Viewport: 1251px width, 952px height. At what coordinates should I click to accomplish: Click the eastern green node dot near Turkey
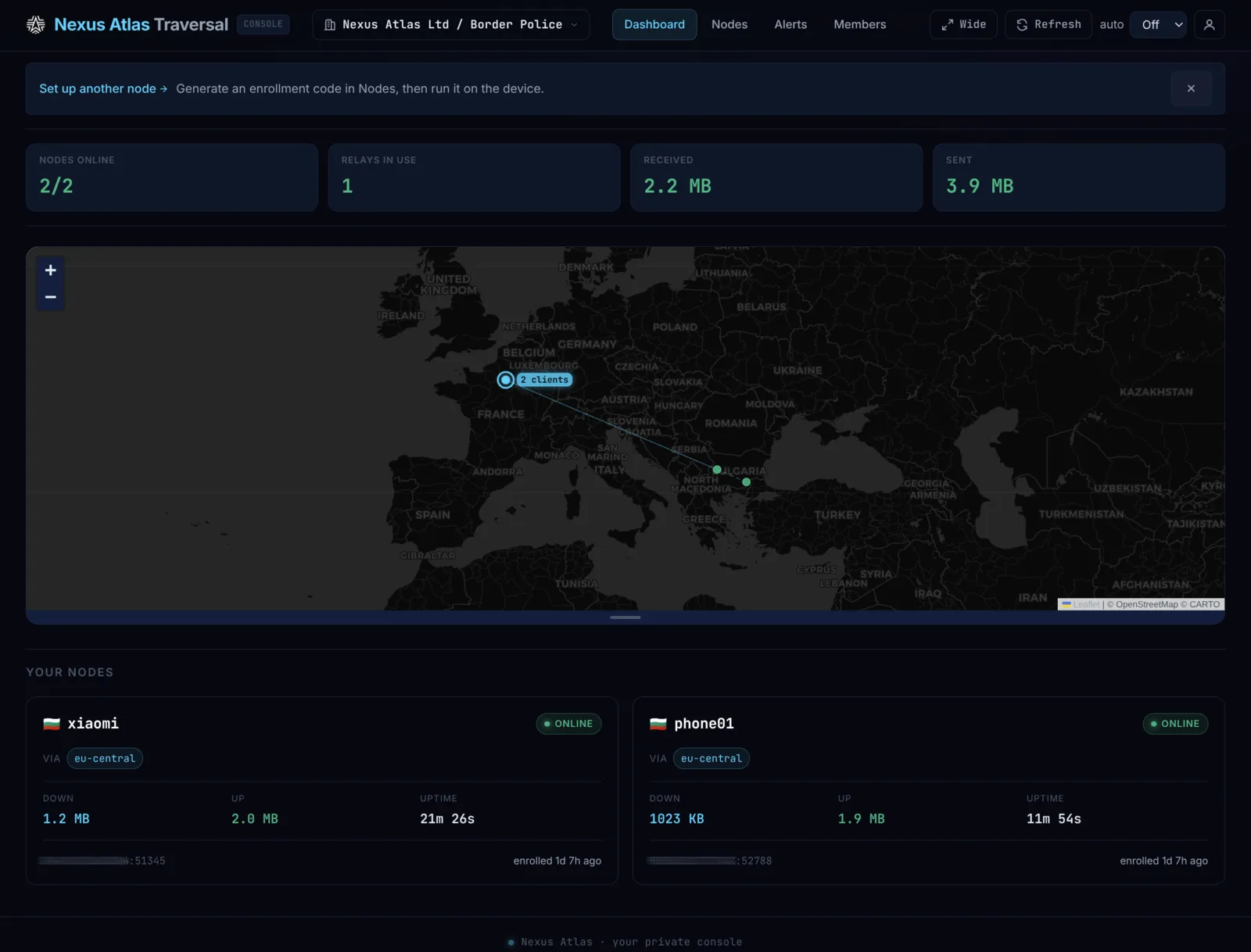(x=747, y=482)
